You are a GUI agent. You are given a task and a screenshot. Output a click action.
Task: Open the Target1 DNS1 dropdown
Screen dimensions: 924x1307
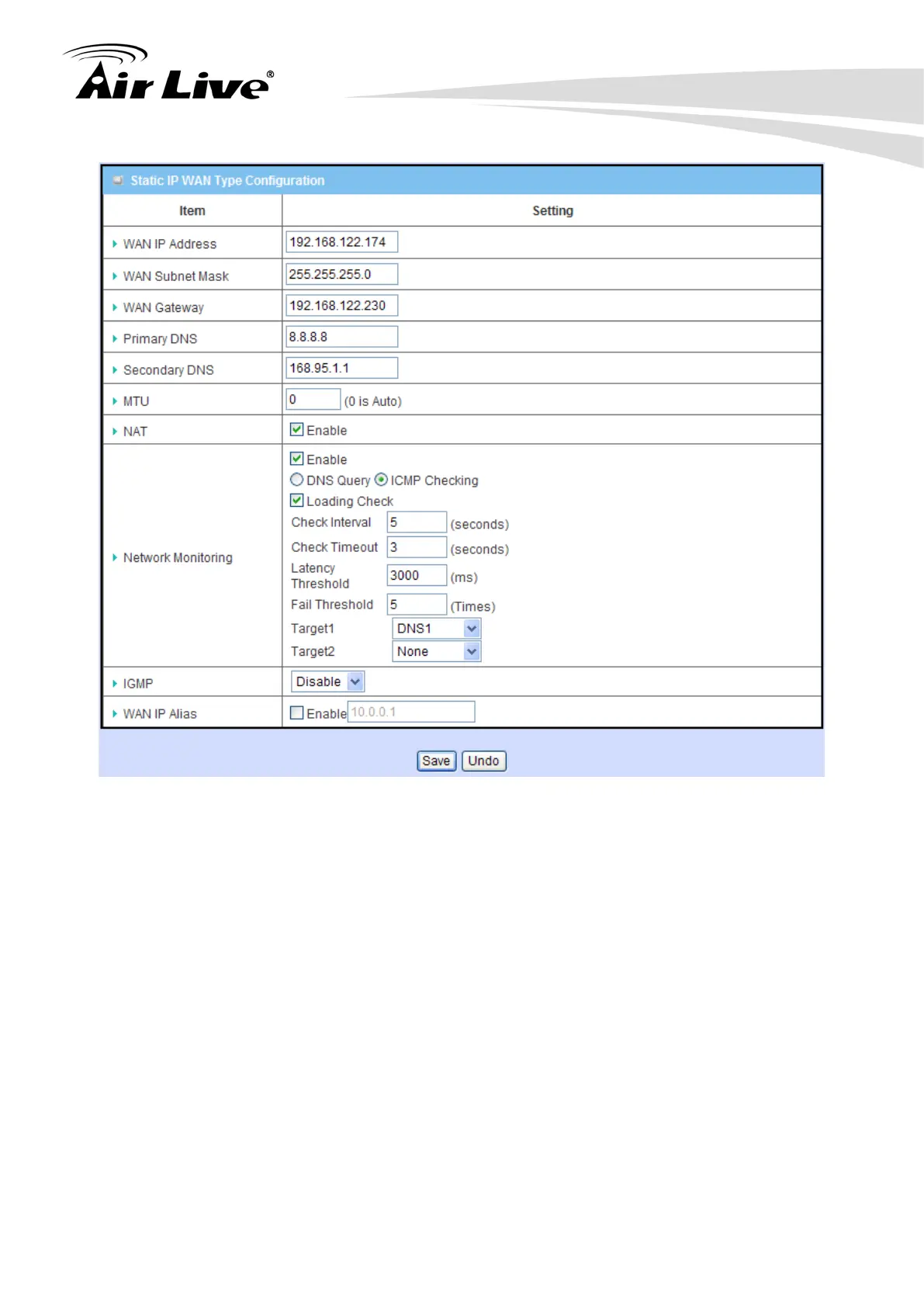tap(436, 629)
